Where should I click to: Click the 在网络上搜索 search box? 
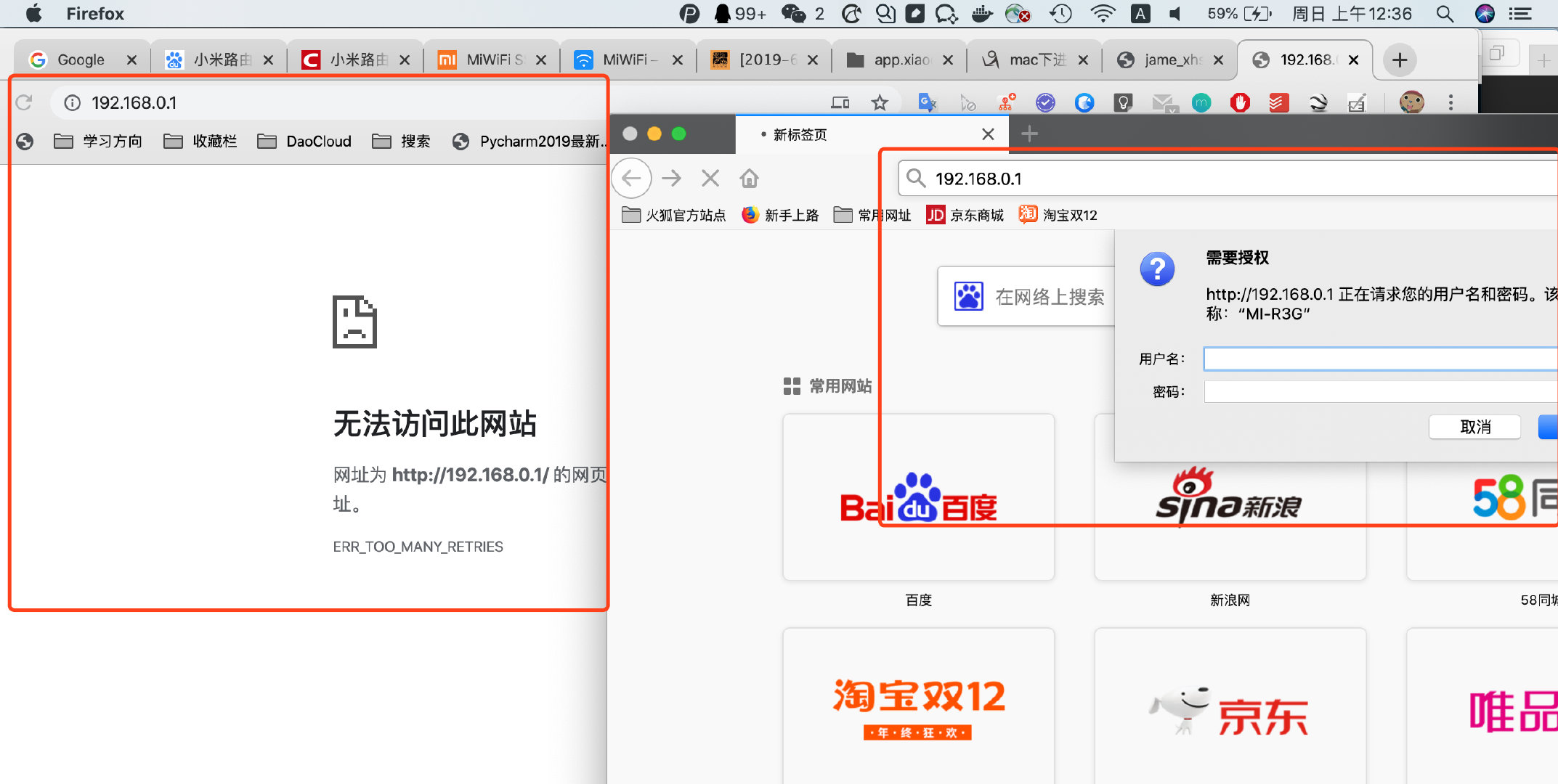[x=1027, y=296]
